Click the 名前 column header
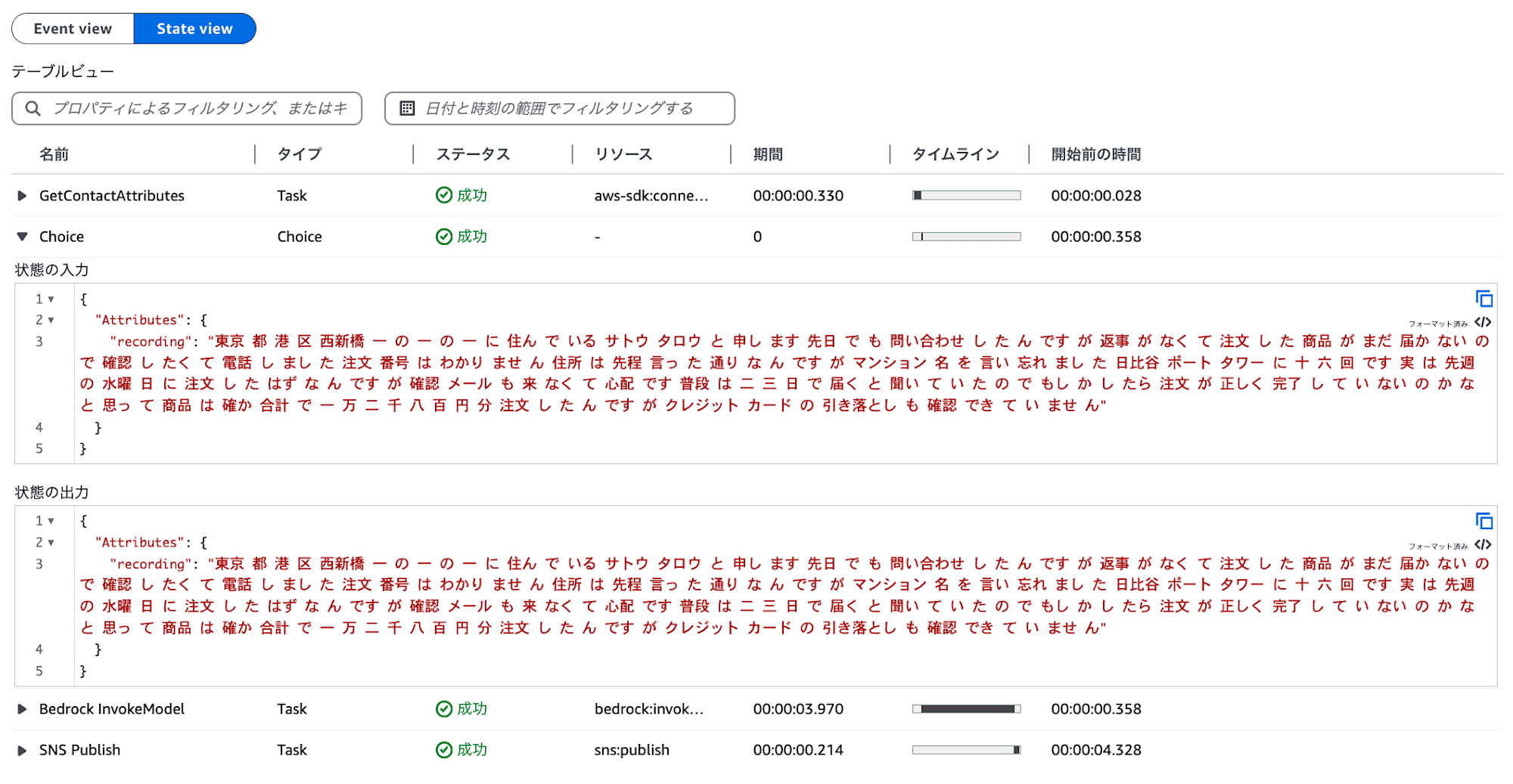The height and width of the screenshot is (784, 1513). 54,154
